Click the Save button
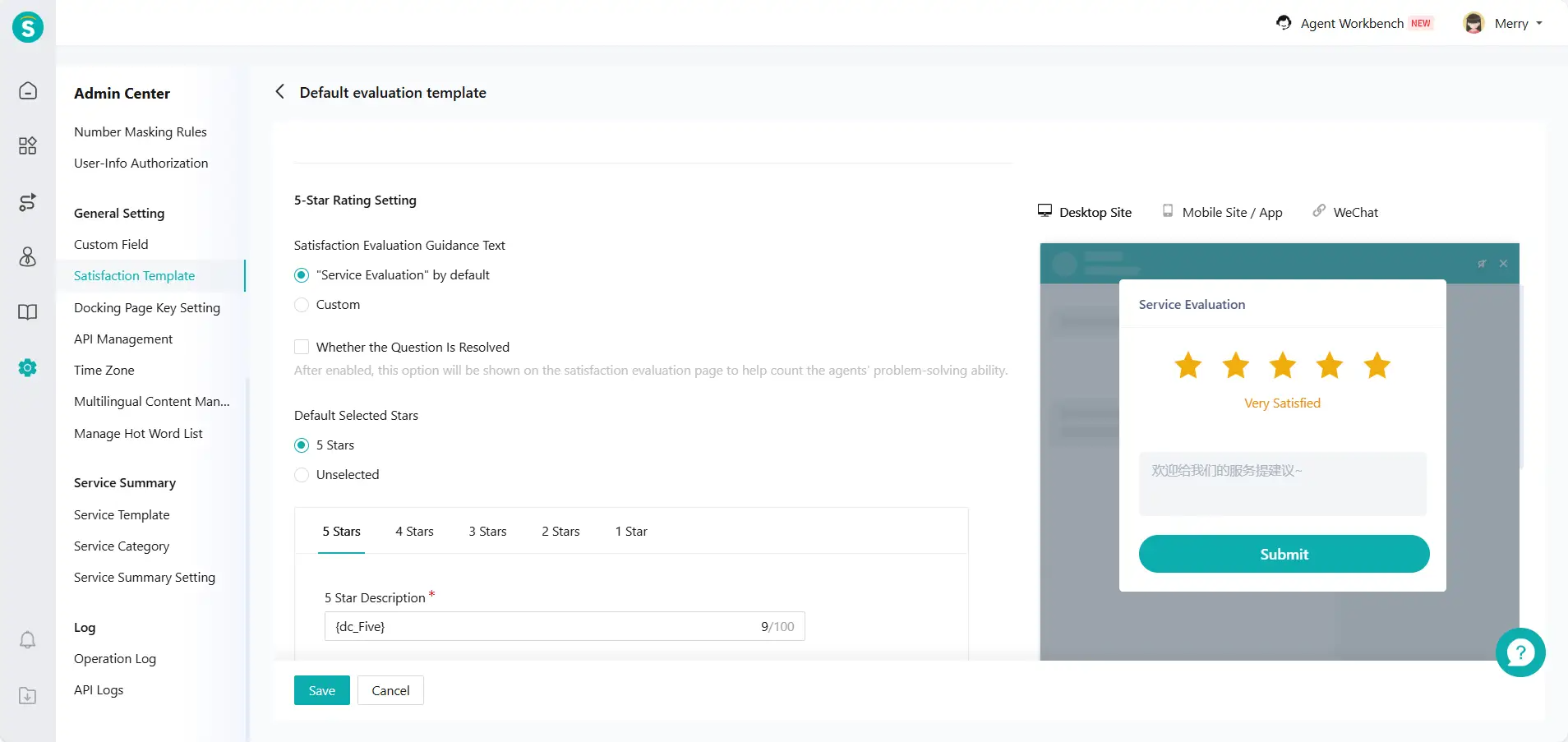1568x742 pixels. (x=322, y=690)
